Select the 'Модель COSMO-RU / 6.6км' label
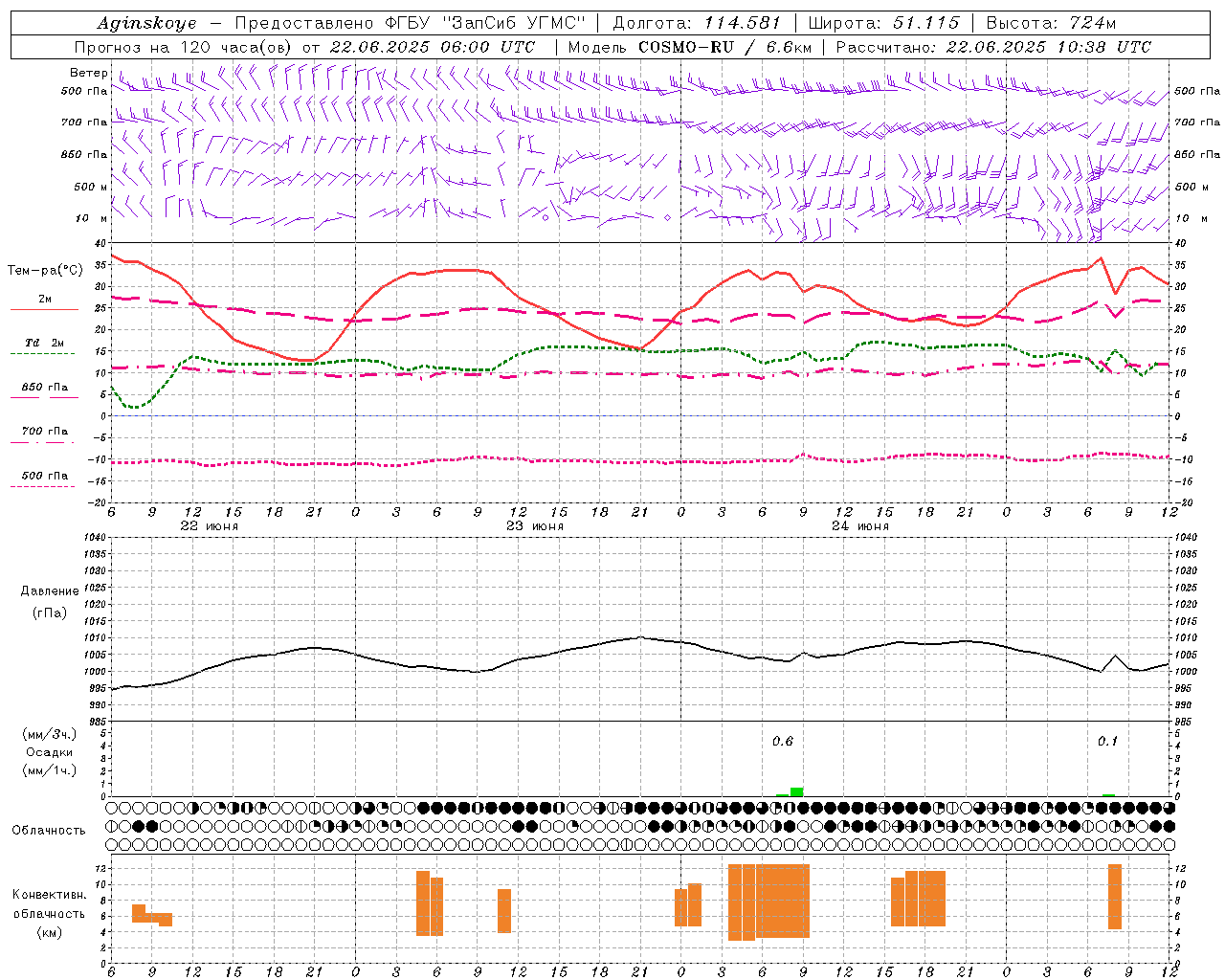The width and height of the screenshot is (1225, 980). point(690,47)
